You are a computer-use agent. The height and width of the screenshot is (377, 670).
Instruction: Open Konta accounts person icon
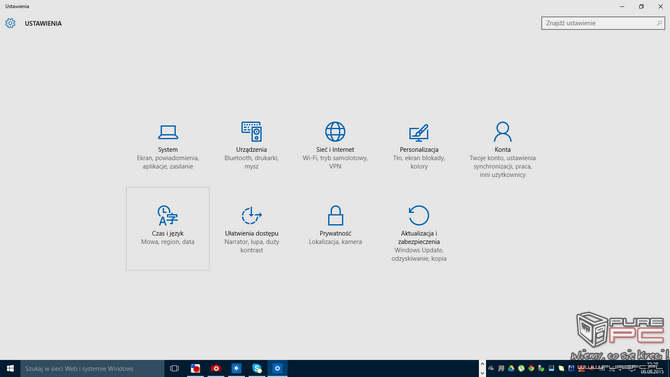pyautogui.click(x=502, y=132)
